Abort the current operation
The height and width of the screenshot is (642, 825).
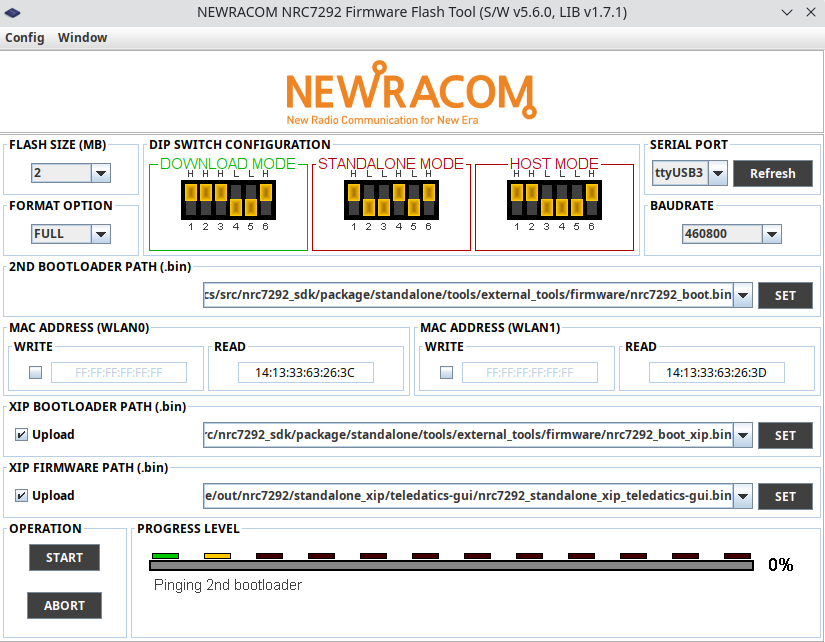pos(64,606)
